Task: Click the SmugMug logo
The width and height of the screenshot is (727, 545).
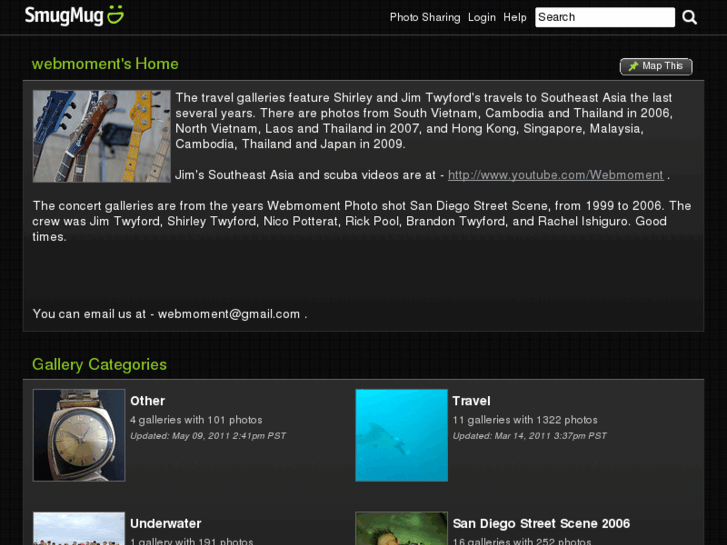Action: pos(74,15)
